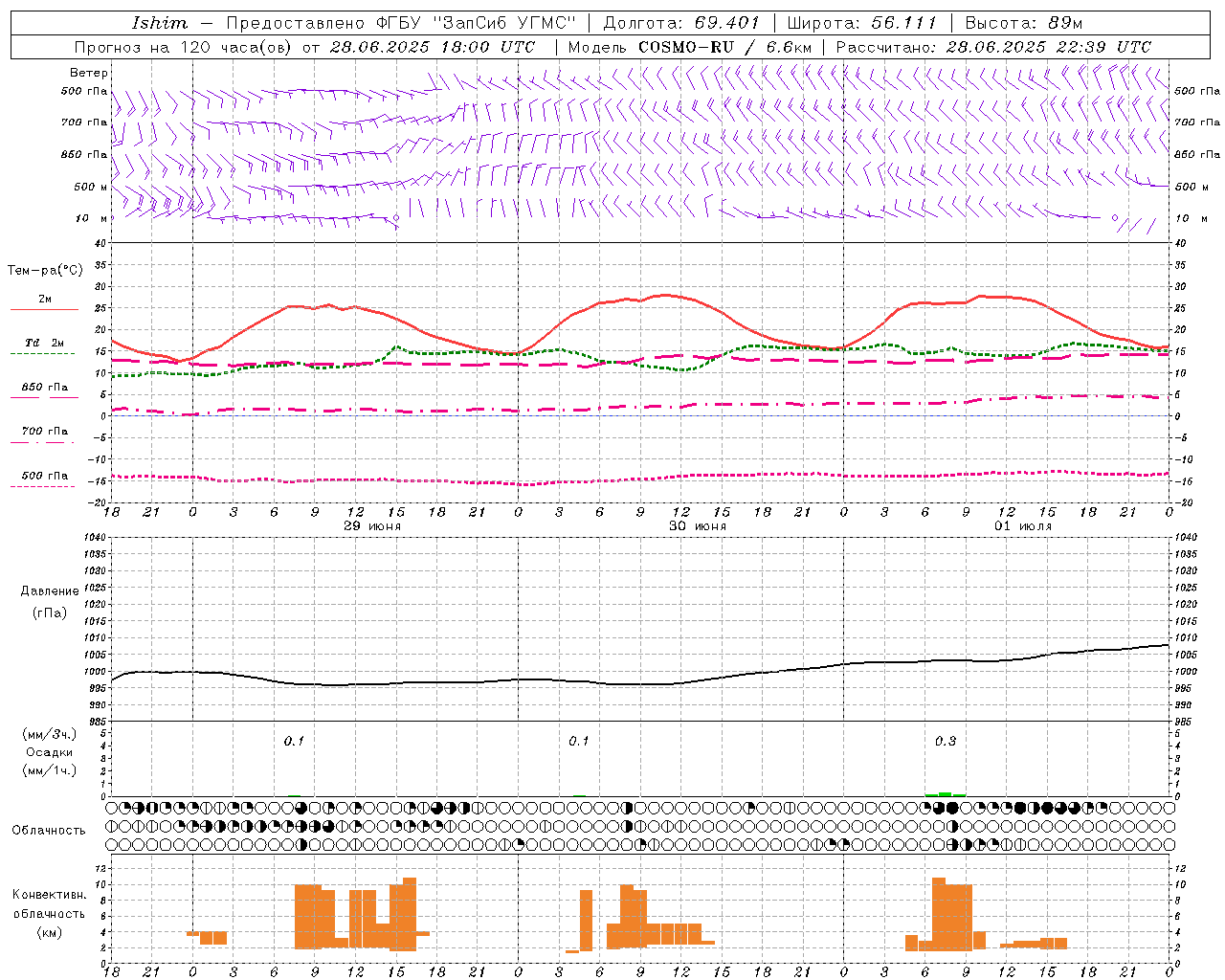Click the Осадки precipitation label
The image size is (1225, 980).
coord(50,752)
